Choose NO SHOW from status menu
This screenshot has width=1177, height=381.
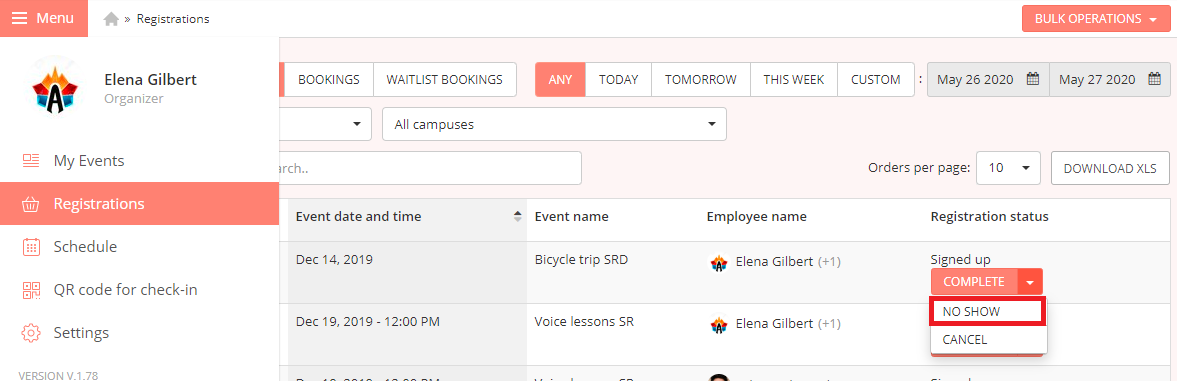tap(988, 311)
